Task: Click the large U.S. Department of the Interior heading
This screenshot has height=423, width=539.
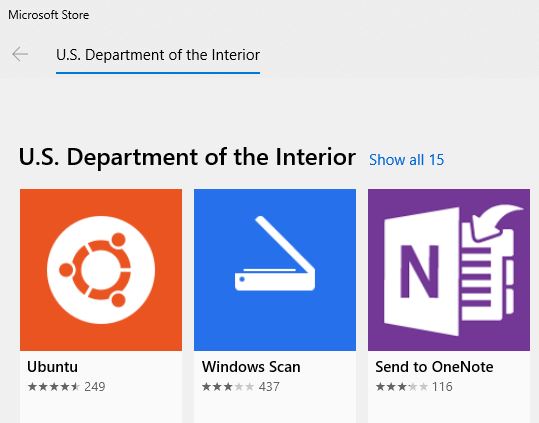Action: [187, 157]
